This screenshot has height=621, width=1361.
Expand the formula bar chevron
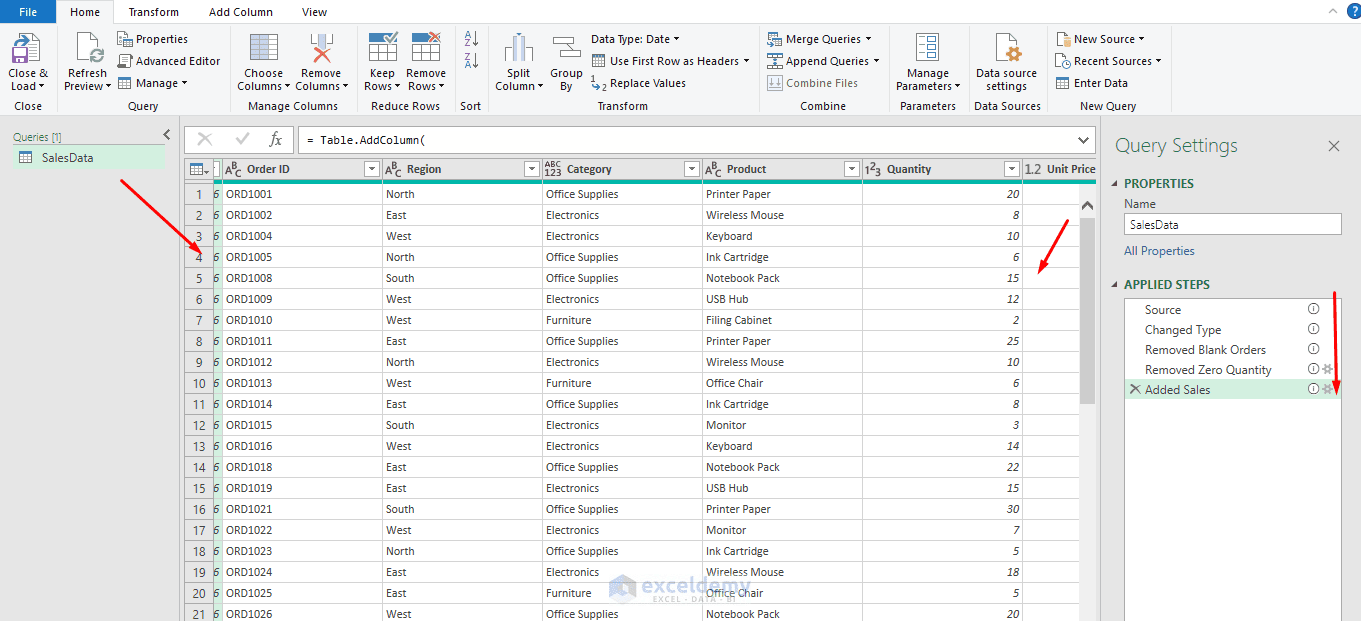point(1084,140)
